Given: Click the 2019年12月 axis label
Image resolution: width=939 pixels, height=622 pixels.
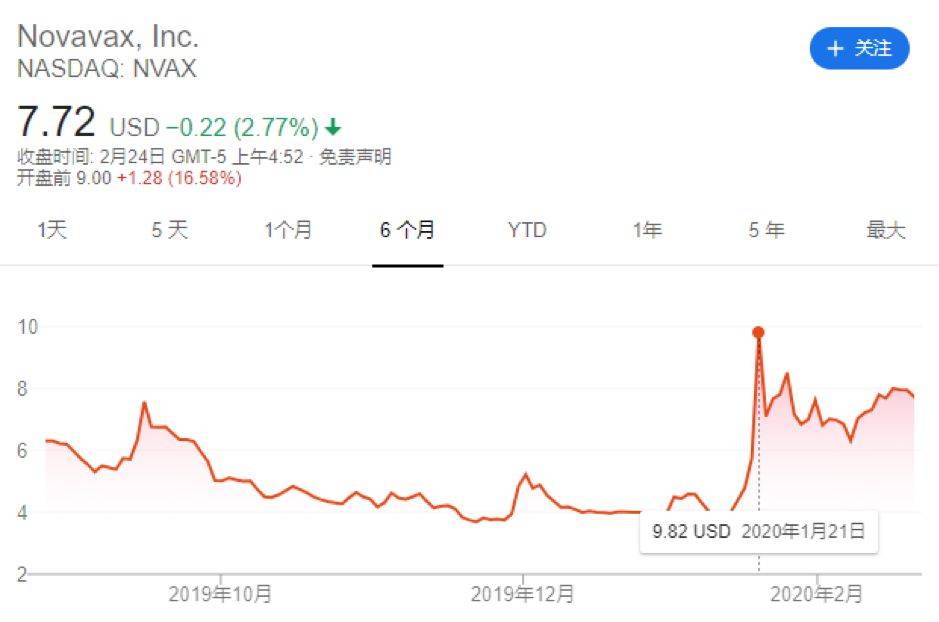Looking at the screenshot, I should point(522,594).
